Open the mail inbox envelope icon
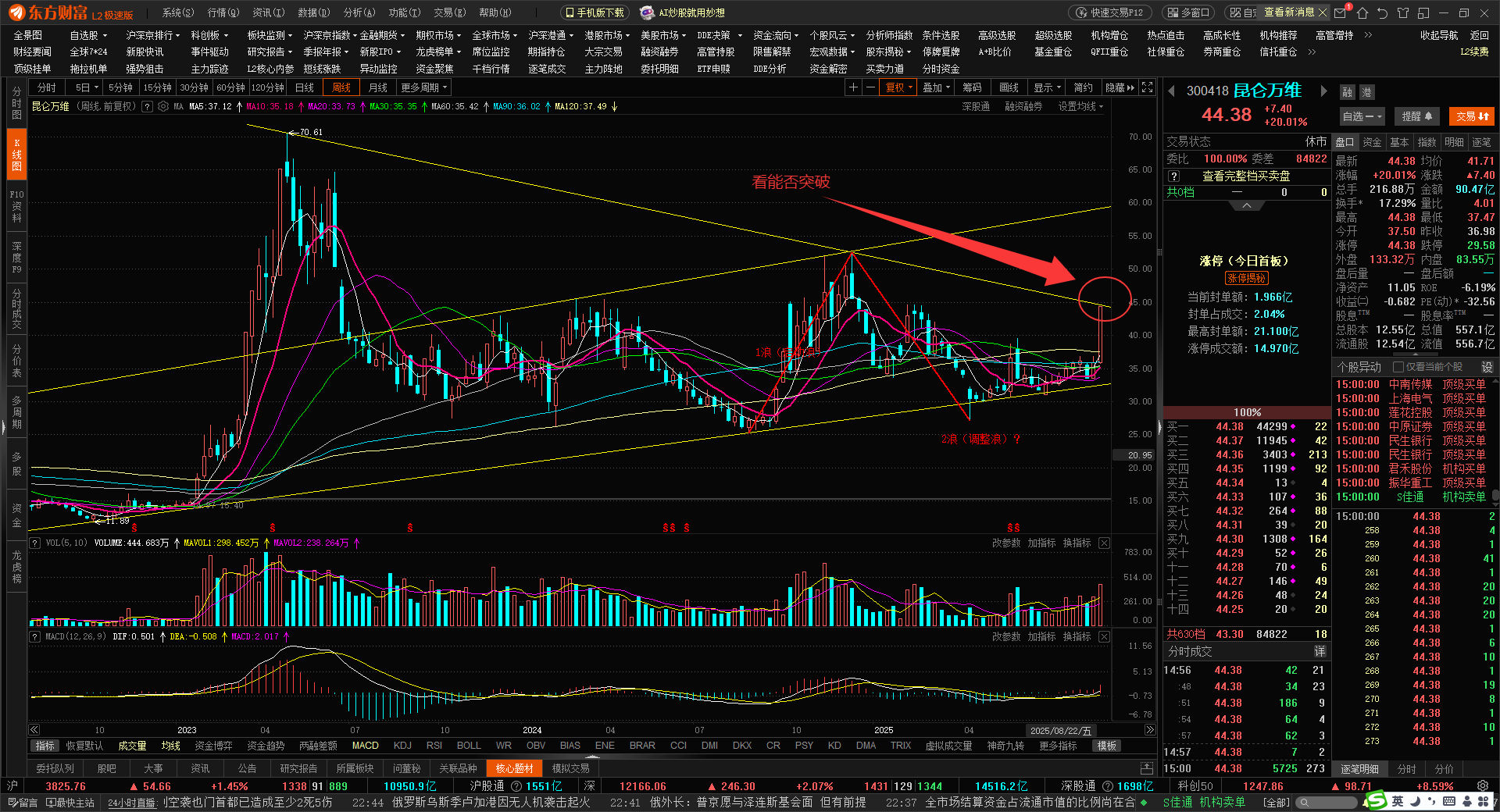The width and height of the screenshot is (1500, 812). (1341, 13)
